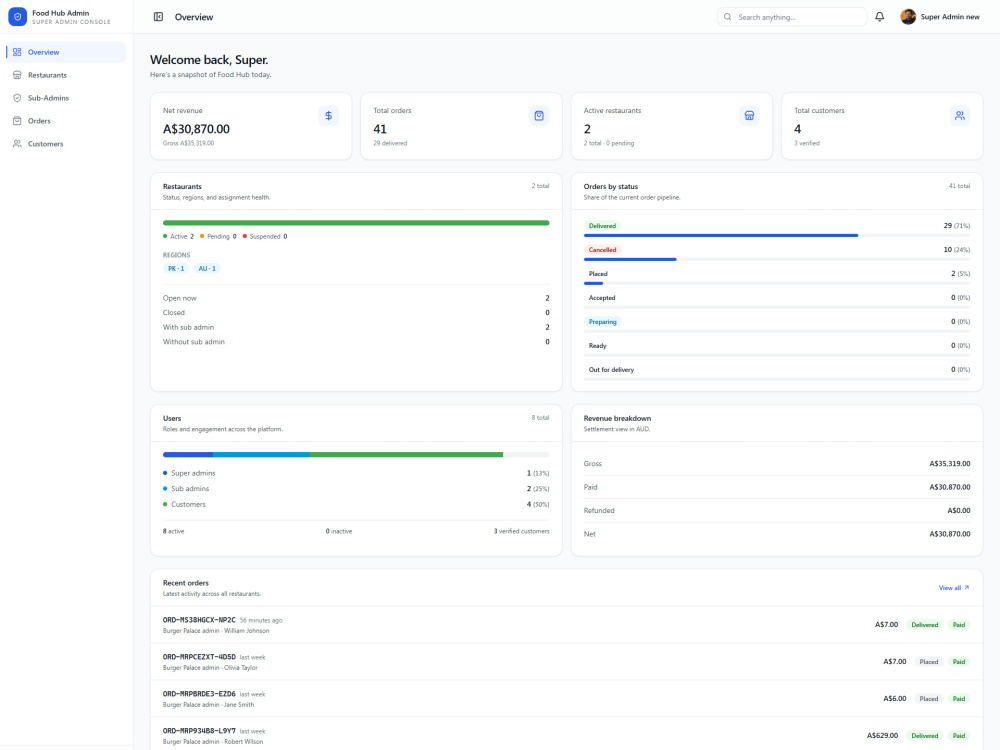Click the Pending 0 legend item
The image size is (1000, 750).
click(x=218, y=237)
